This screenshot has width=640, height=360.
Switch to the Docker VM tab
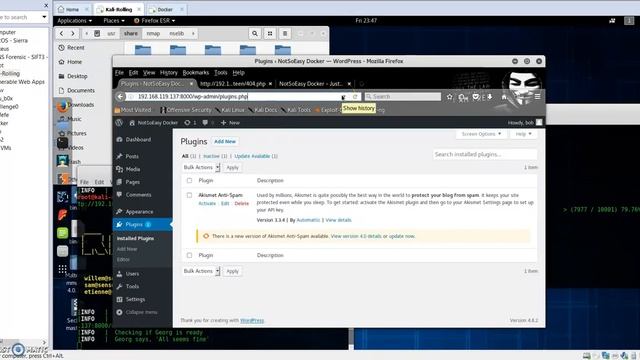click(165, 9)
